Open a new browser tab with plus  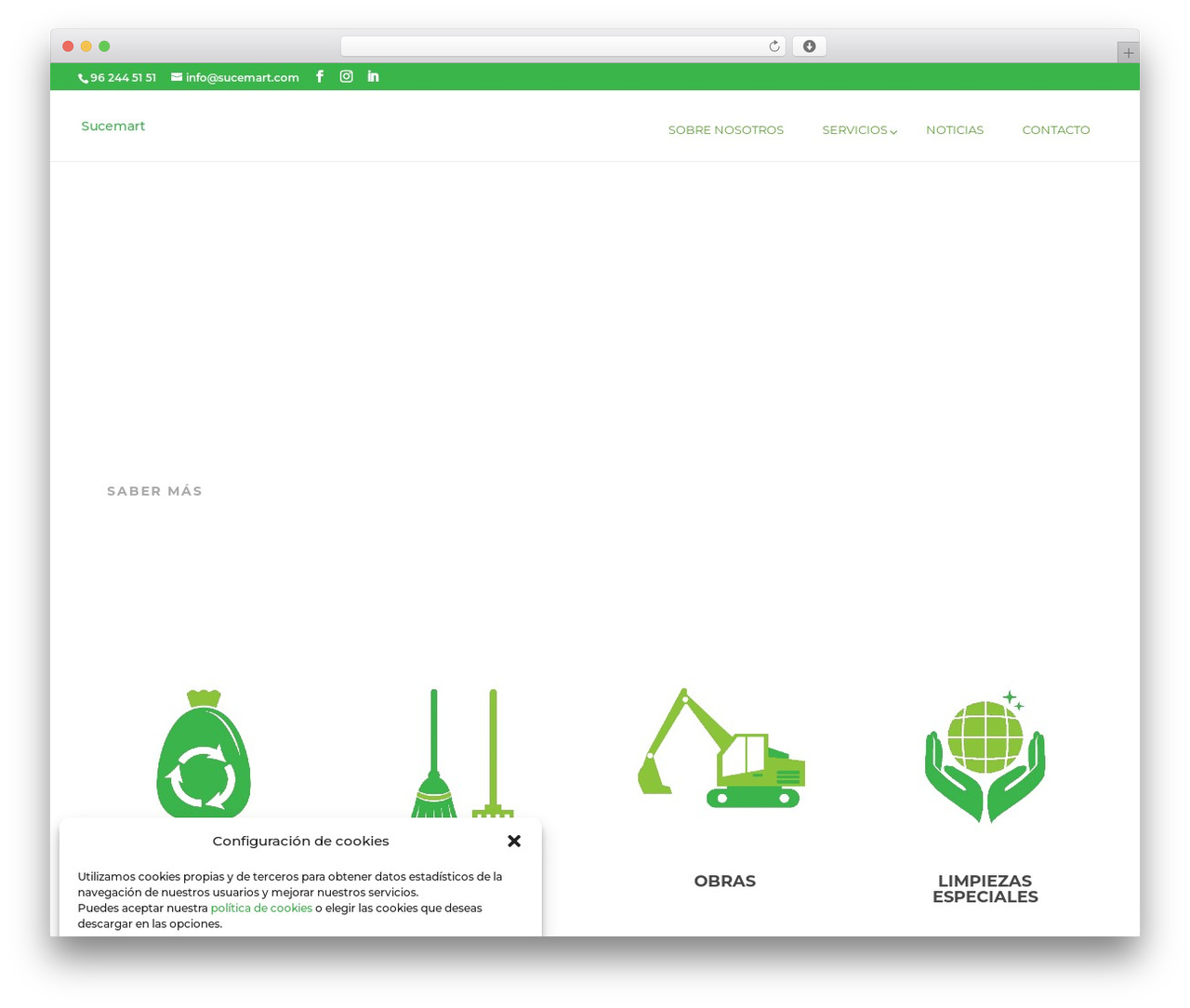[x=1128, y=53]
